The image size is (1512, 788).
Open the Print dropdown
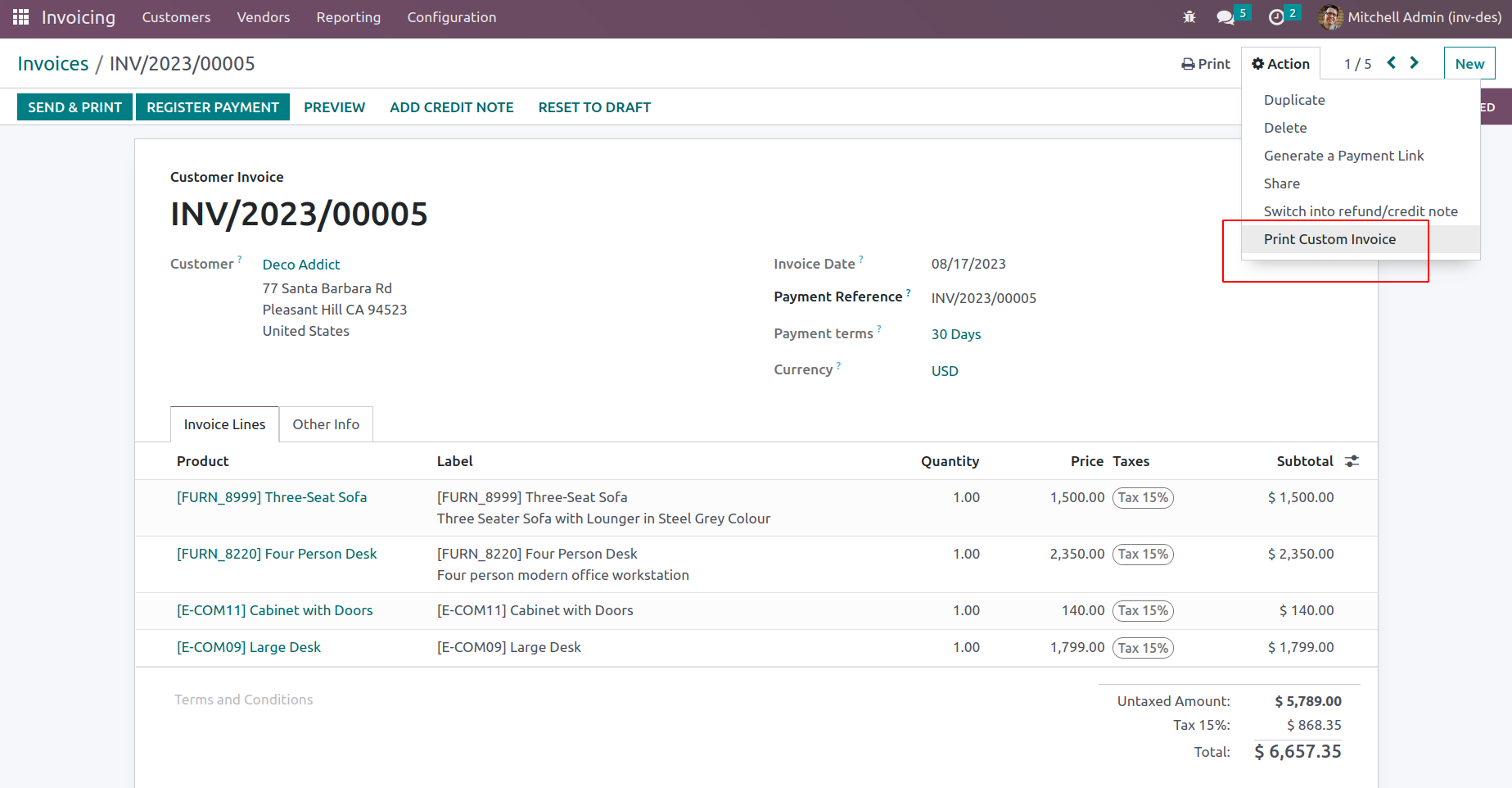tap(1206, 64)
